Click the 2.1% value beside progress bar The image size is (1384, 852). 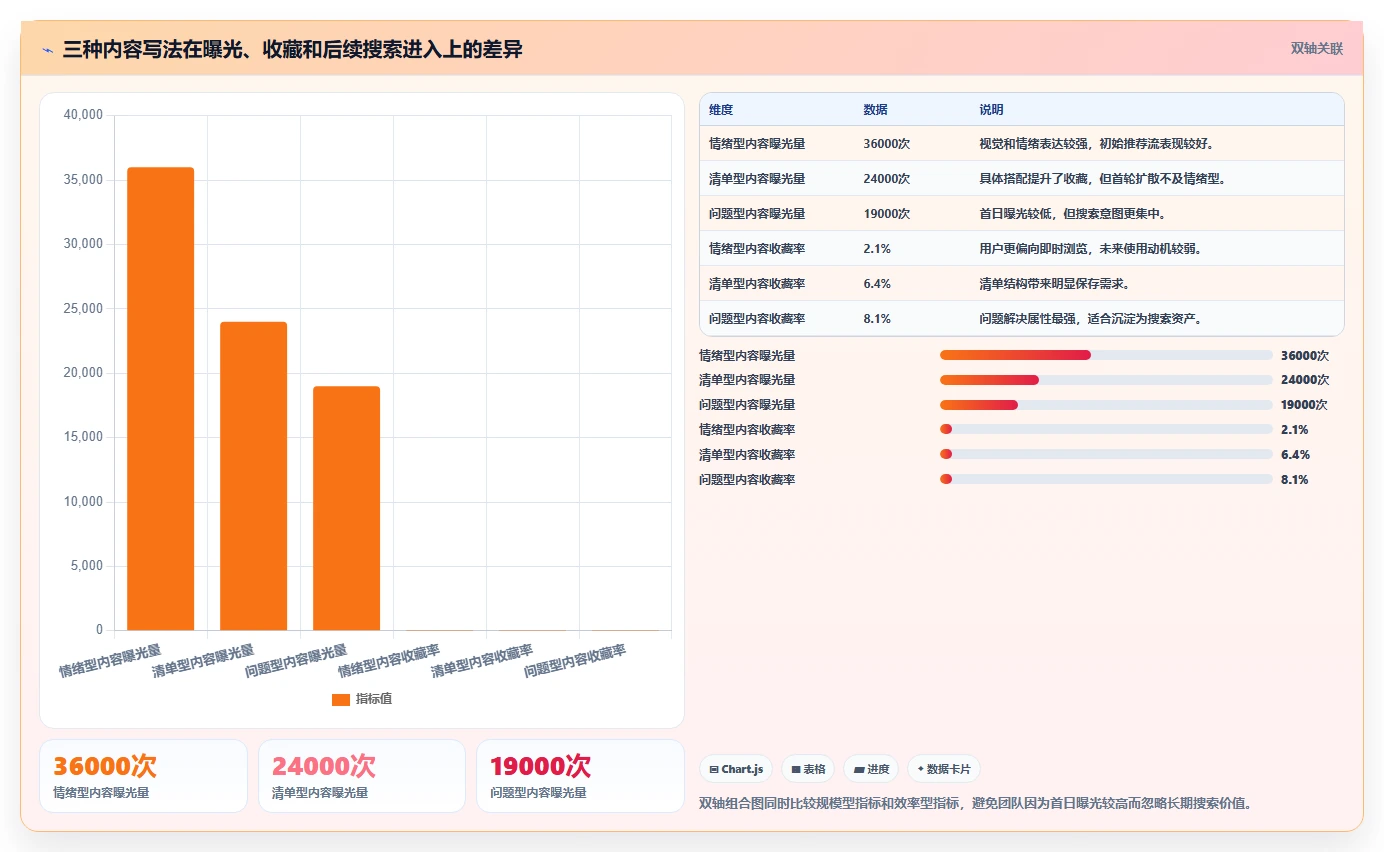(1295, 430)
